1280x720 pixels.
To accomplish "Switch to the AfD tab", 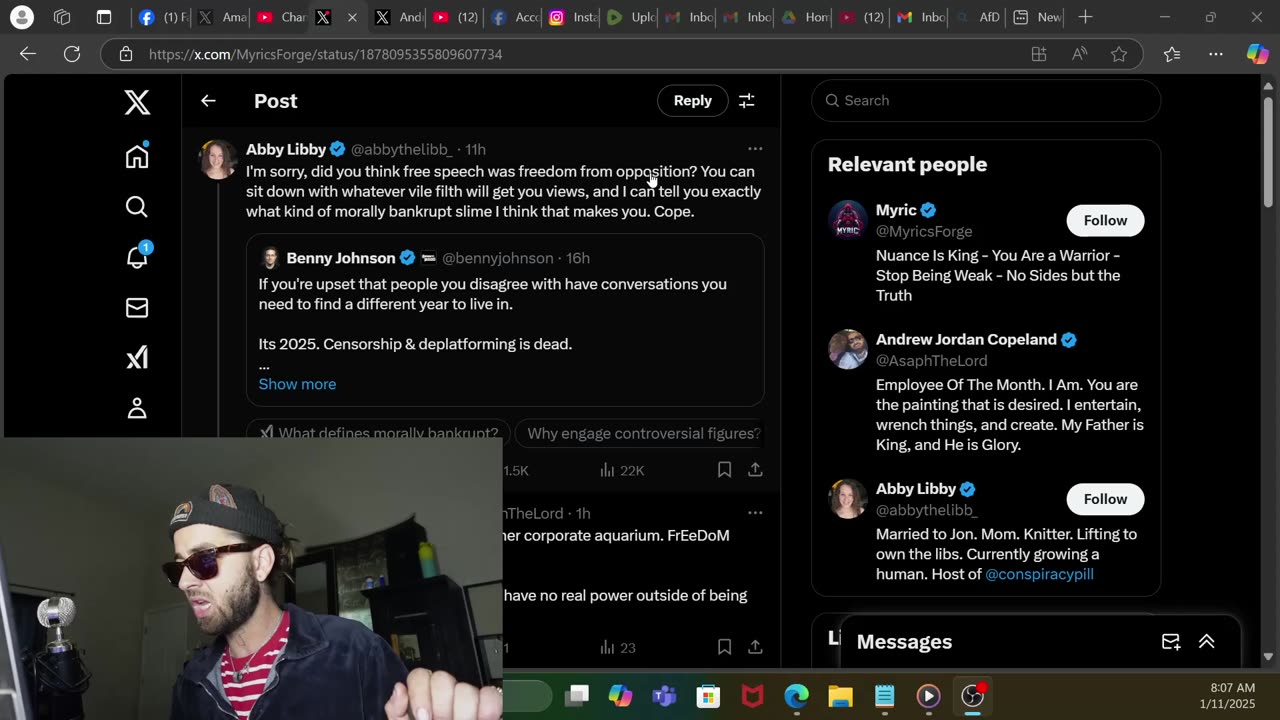I will (x=976, y=17).
